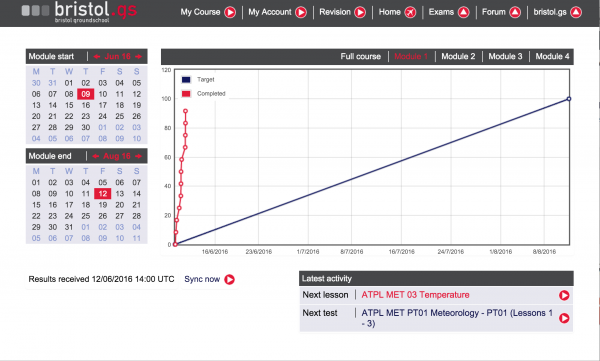Click the Next lesson label

(325, 295)
